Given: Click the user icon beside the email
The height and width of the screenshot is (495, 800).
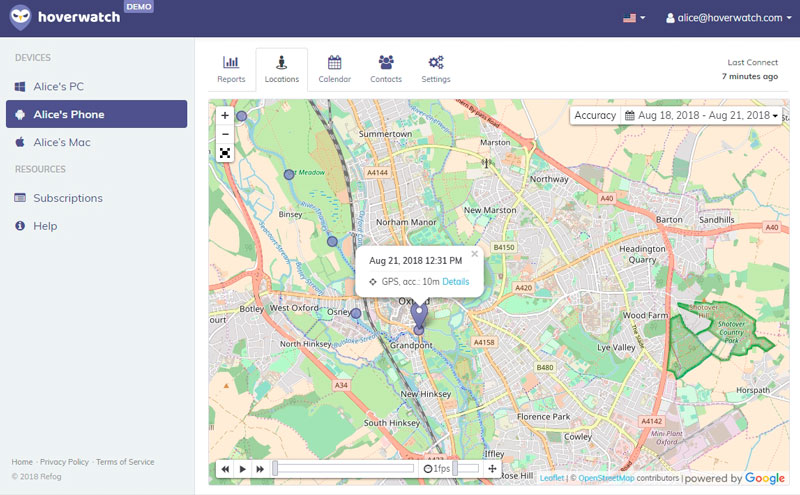Looking at the screenshot, I should click(x=670, y=18).
